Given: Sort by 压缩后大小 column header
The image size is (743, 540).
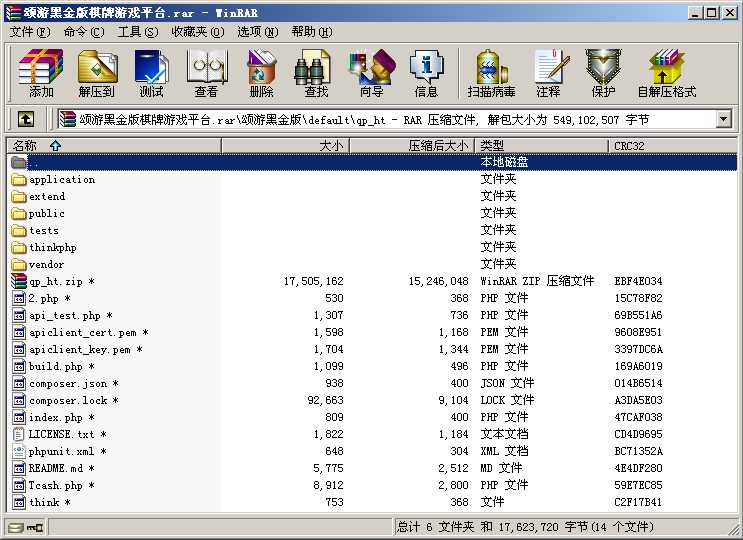Looking at the screenshot, I should pyautogui.click(x=412, y=145).
